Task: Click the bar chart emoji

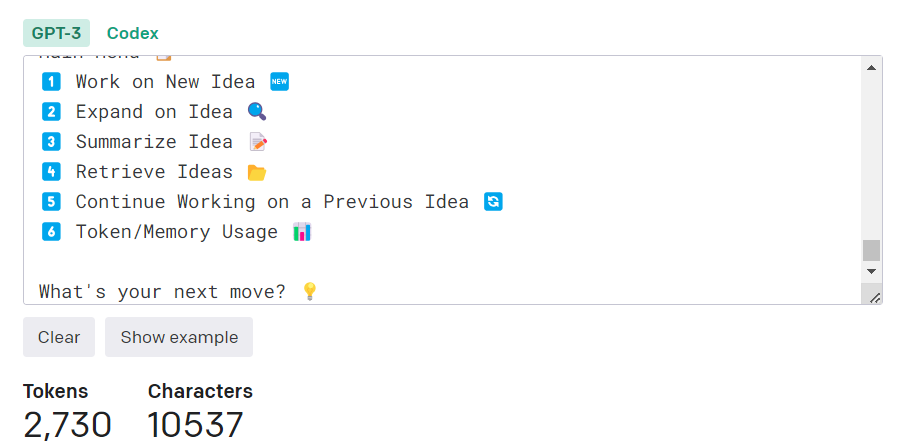Action: click(302, 232)
